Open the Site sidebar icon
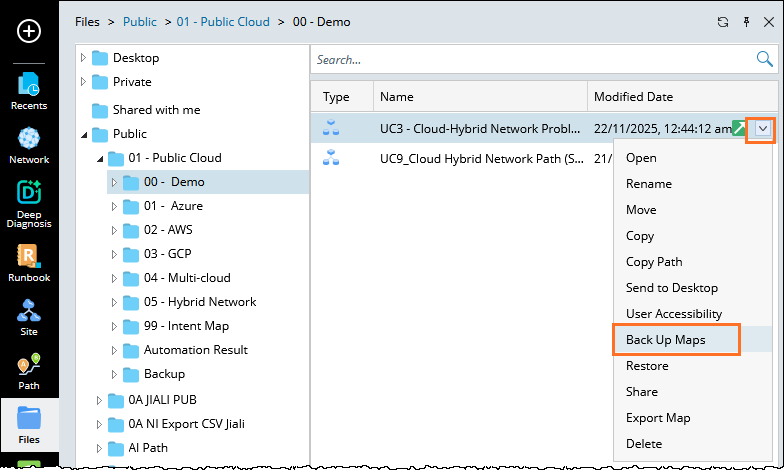784x471 pixels. [29, 318]
